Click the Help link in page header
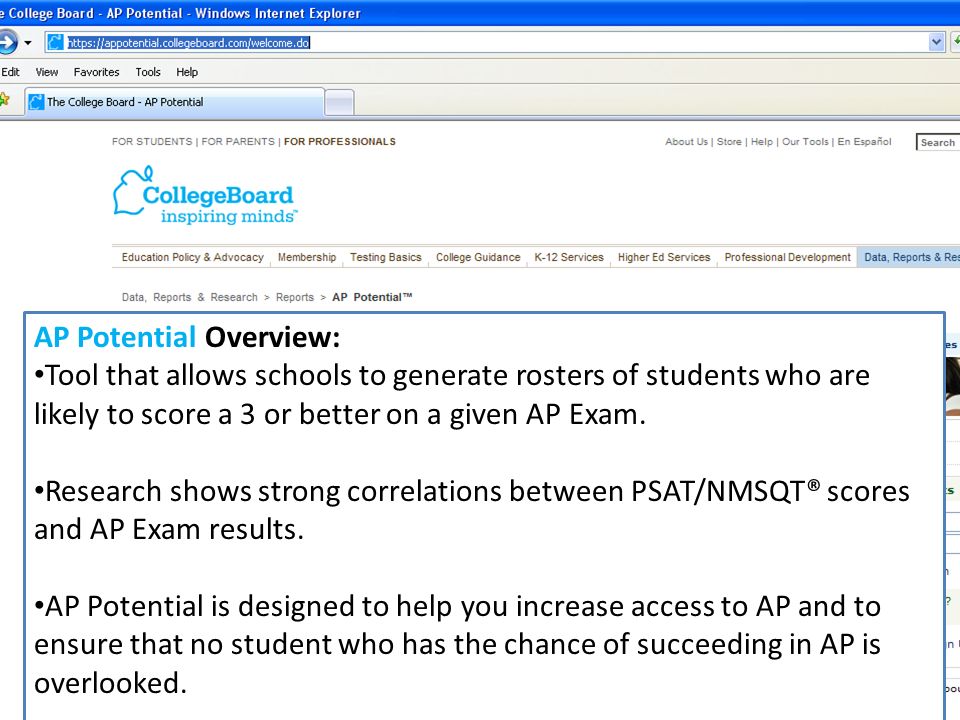Viewport: 960px width, 720px height. pos(762,141)
